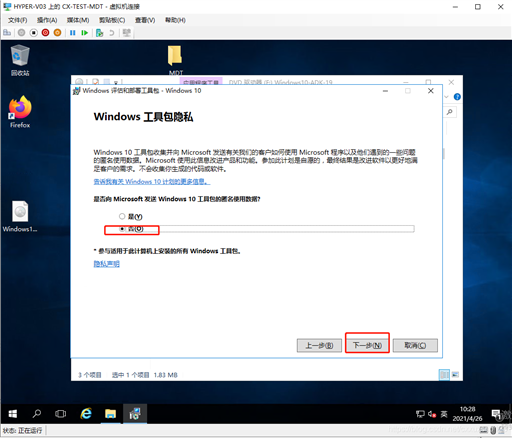Open File Explorer from the taskbar
The width and height of the screenshot is (512, 438).
coord(110,414)
